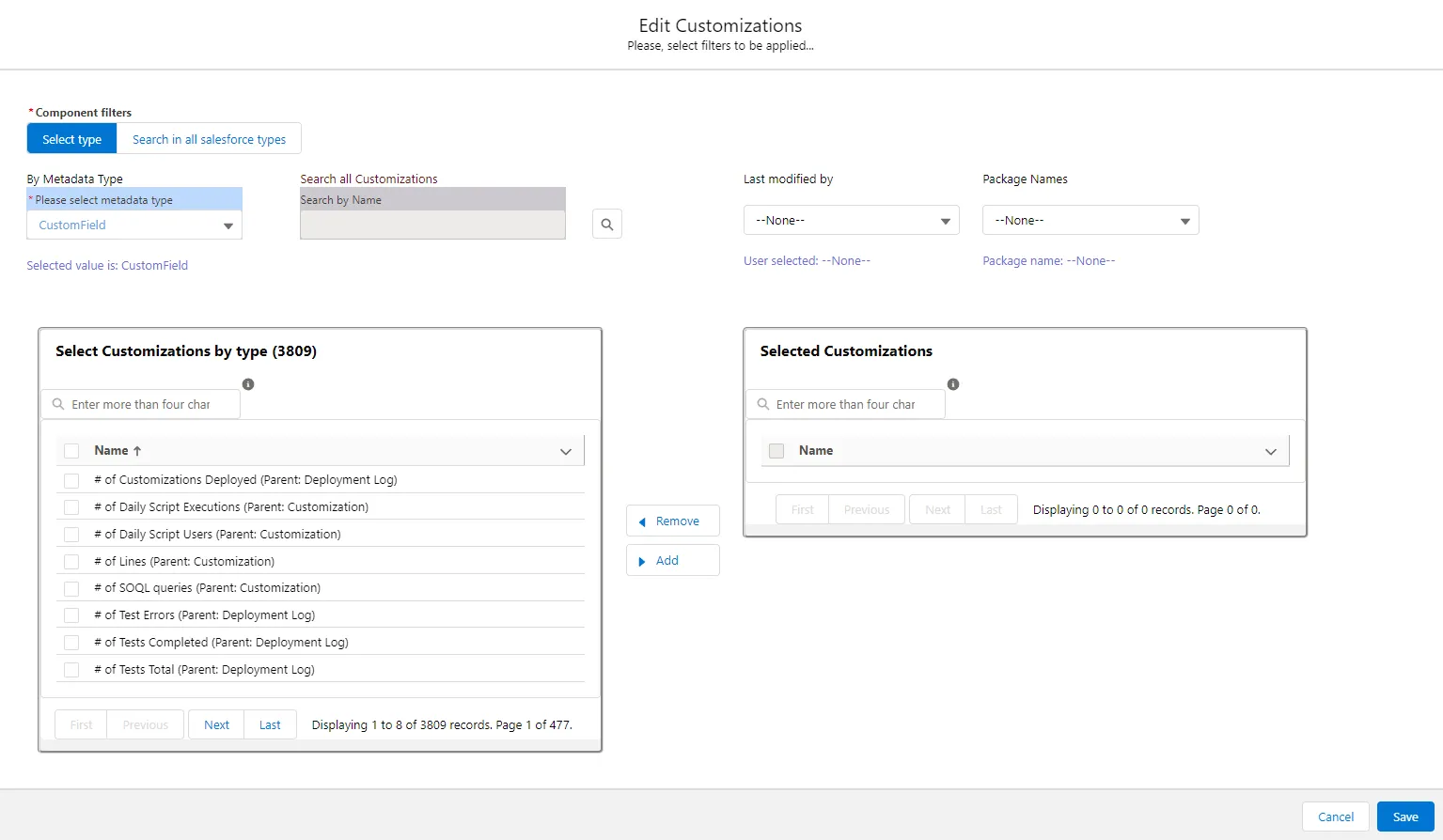This screenshot has width=1443, height=840.
Task: Click '# of Test Errors (Parent: Deployment Log)' text
Action: click(204, 615)
